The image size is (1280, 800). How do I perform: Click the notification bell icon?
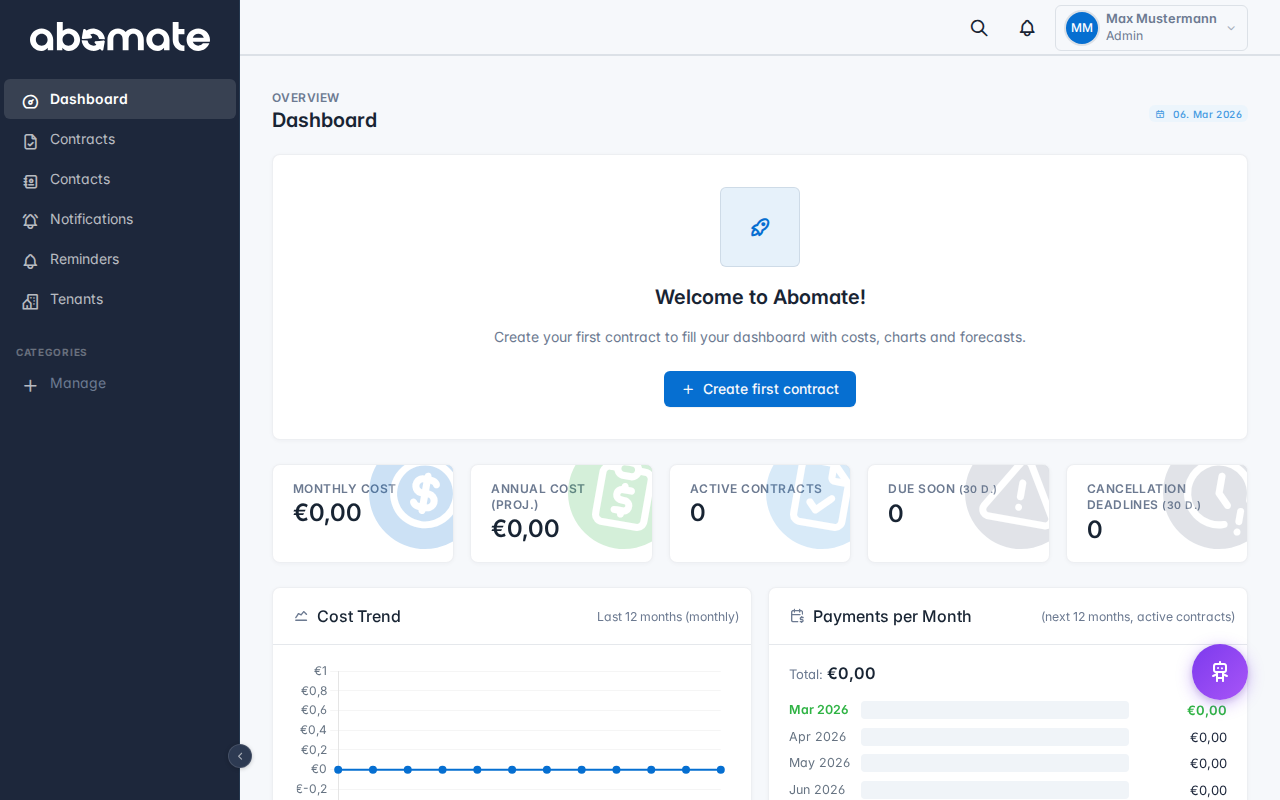(x=1026, y=27)
